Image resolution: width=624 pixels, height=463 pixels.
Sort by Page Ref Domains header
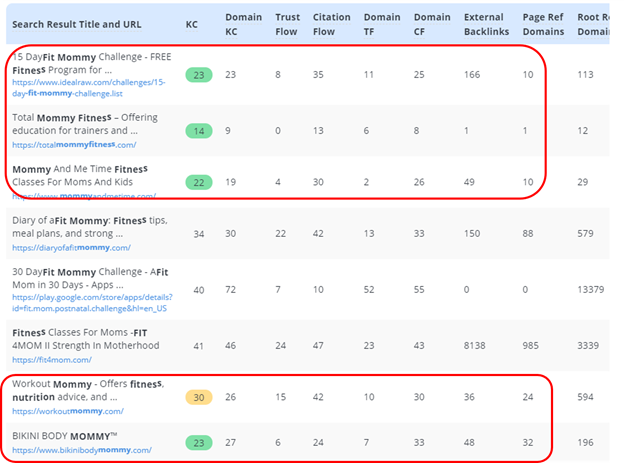[543, 24]
